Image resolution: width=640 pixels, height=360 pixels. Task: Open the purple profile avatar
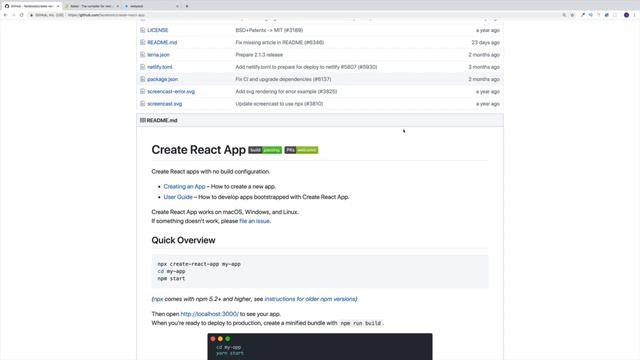pyautogui.click(x=626, y=15)
